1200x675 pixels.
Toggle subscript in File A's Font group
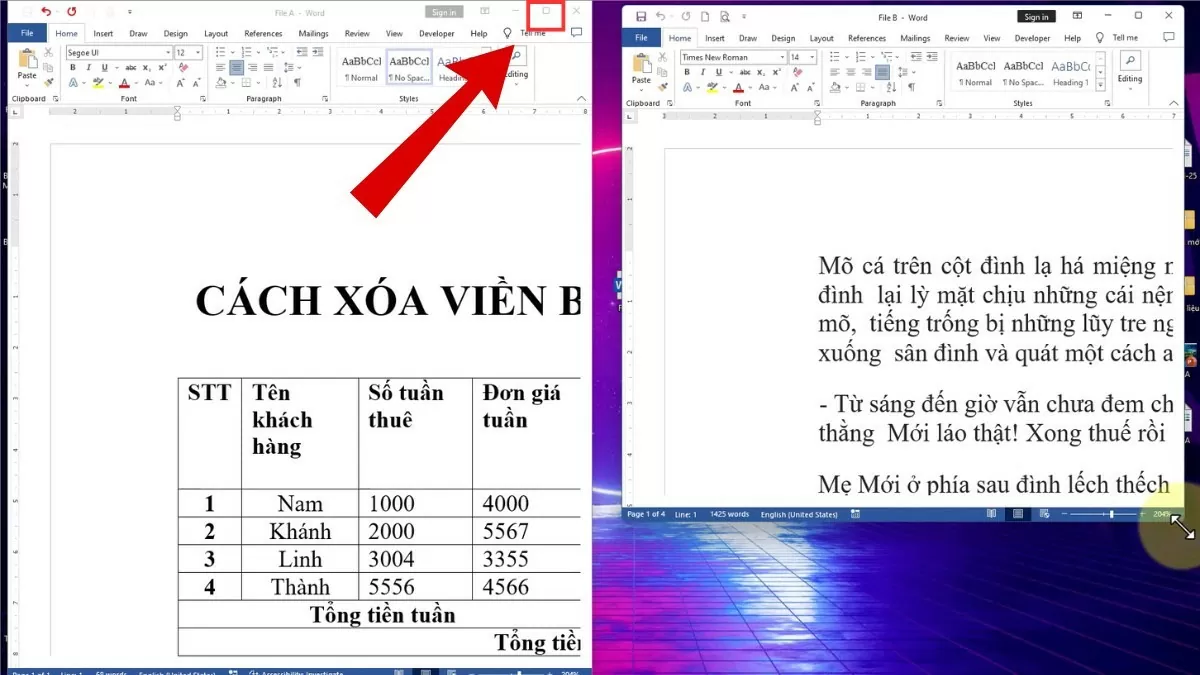coord(147,67)
